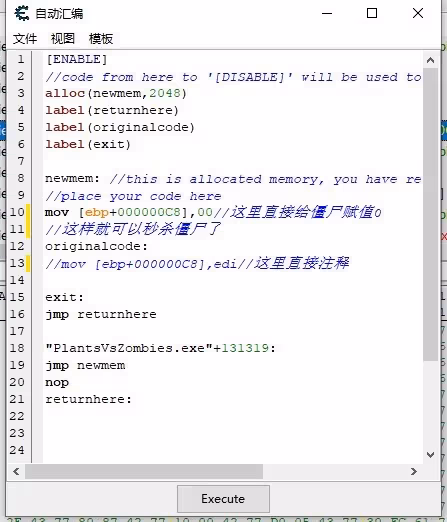447x522 pixels.
Task: Click the 'nop' instruction line
Action: [57, 383]
